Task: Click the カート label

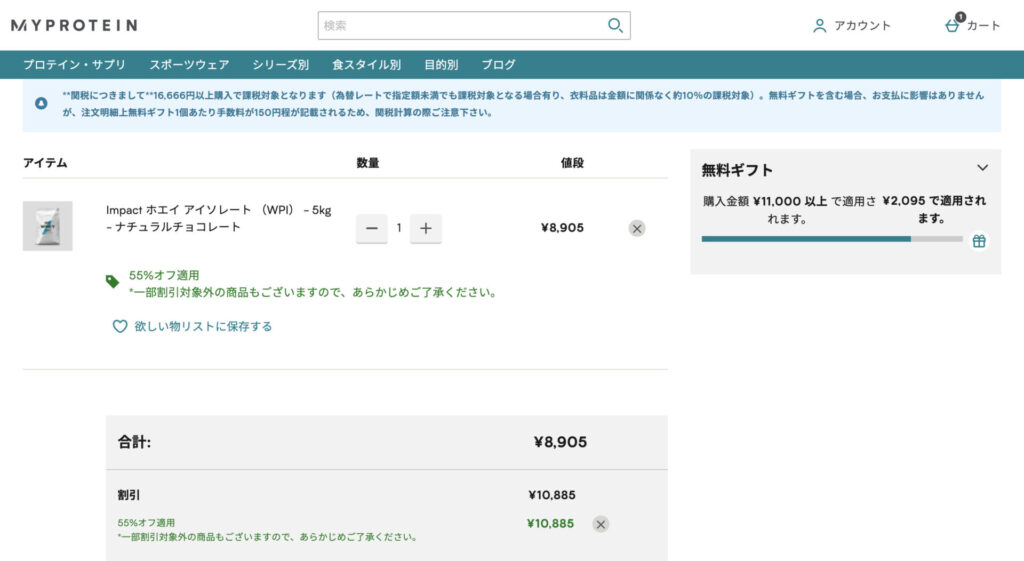Action: point(983,25)
